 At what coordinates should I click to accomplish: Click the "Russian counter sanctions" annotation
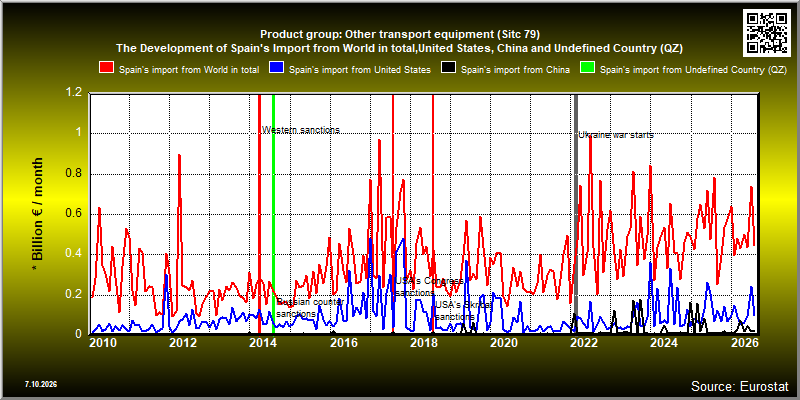coord(310,308)
